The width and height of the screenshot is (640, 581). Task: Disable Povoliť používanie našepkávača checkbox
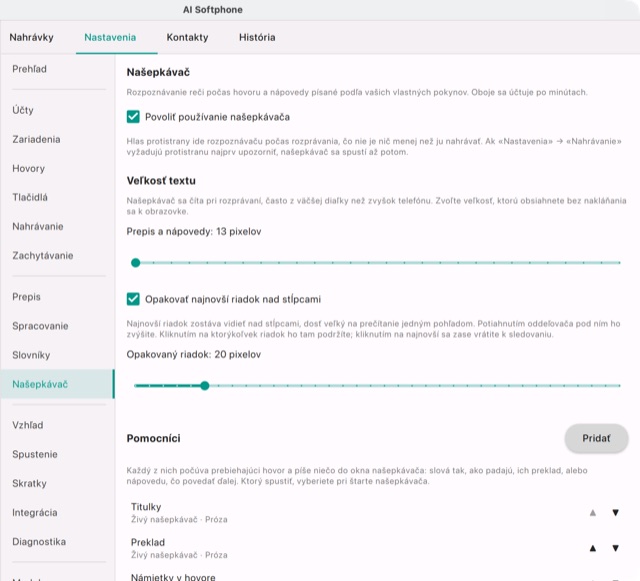tap(133, 117)
